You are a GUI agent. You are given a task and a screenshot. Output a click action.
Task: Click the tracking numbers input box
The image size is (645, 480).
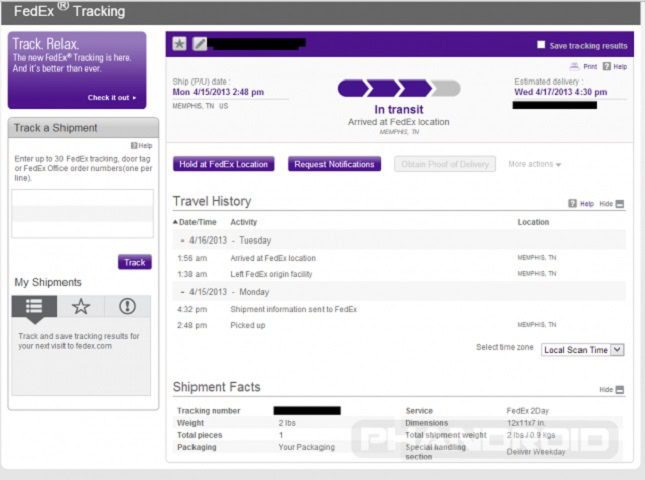click(x=83, y=213)
